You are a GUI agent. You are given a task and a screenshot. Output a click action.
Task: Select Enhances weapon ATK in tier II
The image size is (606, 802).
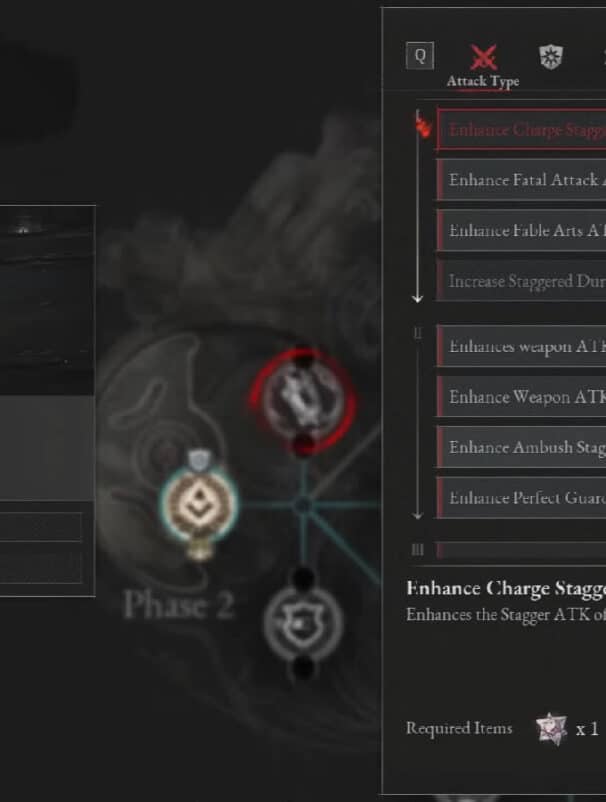point(521,346)
